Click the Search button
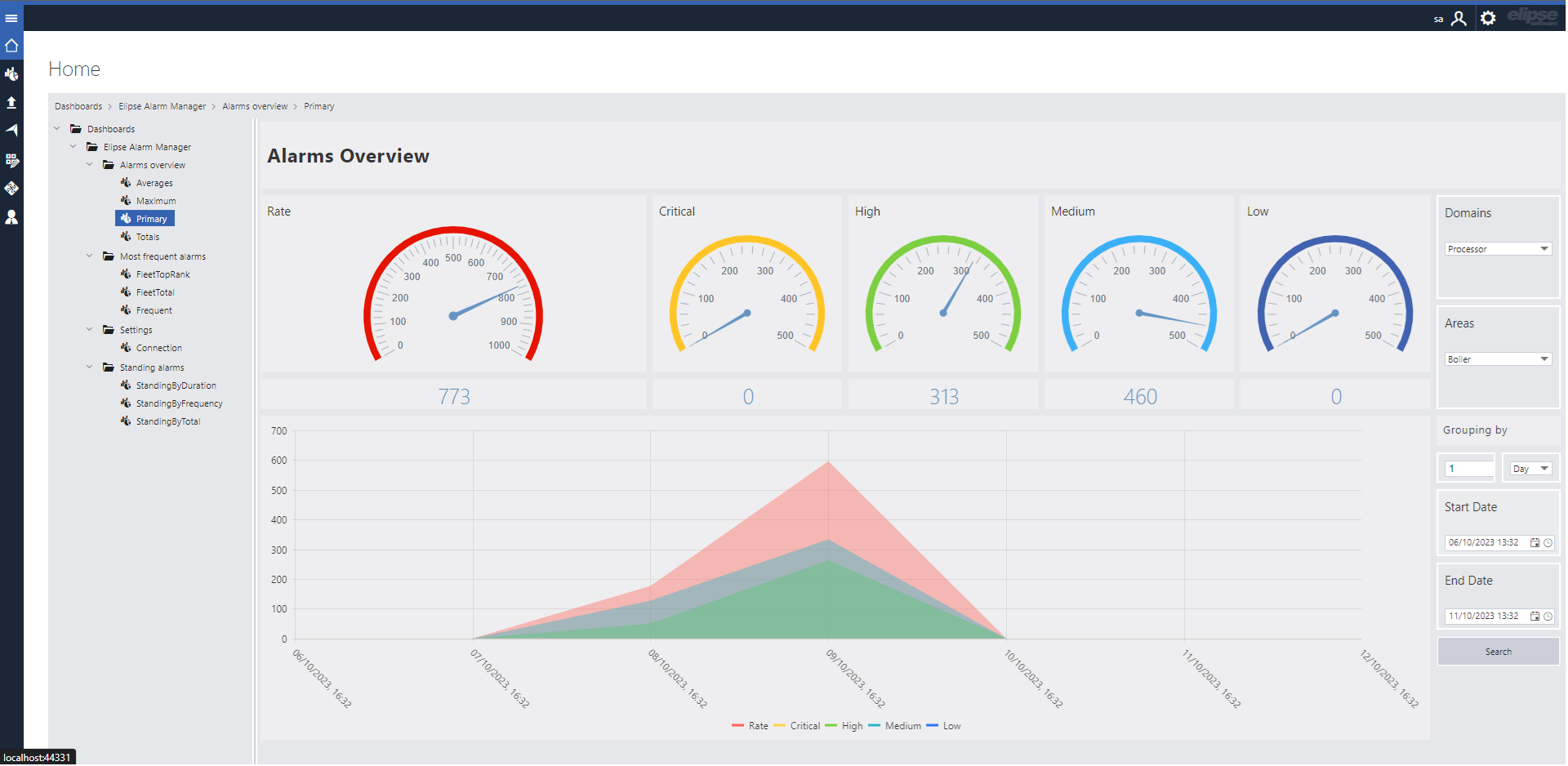This screenshot has width=1568, height=766. click(x=1498, y=652)
